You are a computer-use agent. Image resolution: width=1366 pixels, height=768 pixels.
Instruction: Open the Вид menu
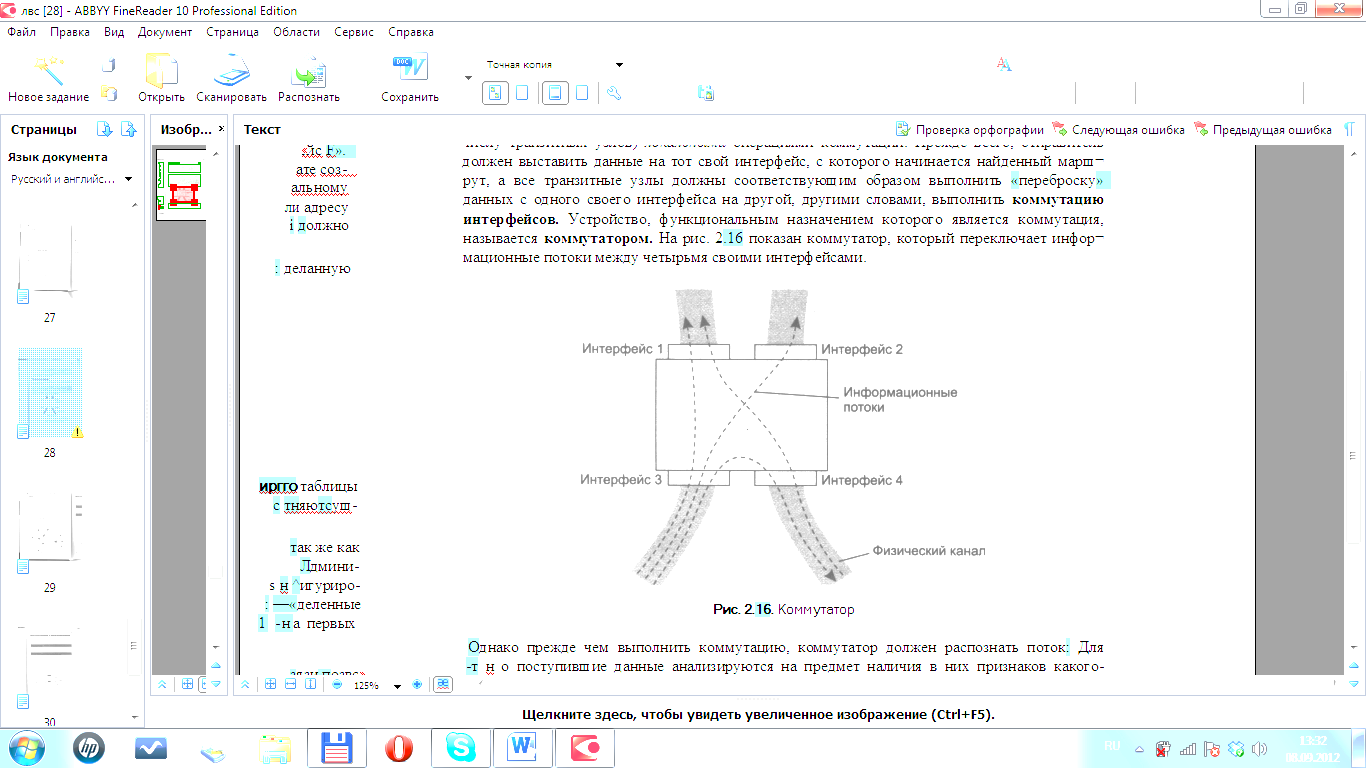114,32
